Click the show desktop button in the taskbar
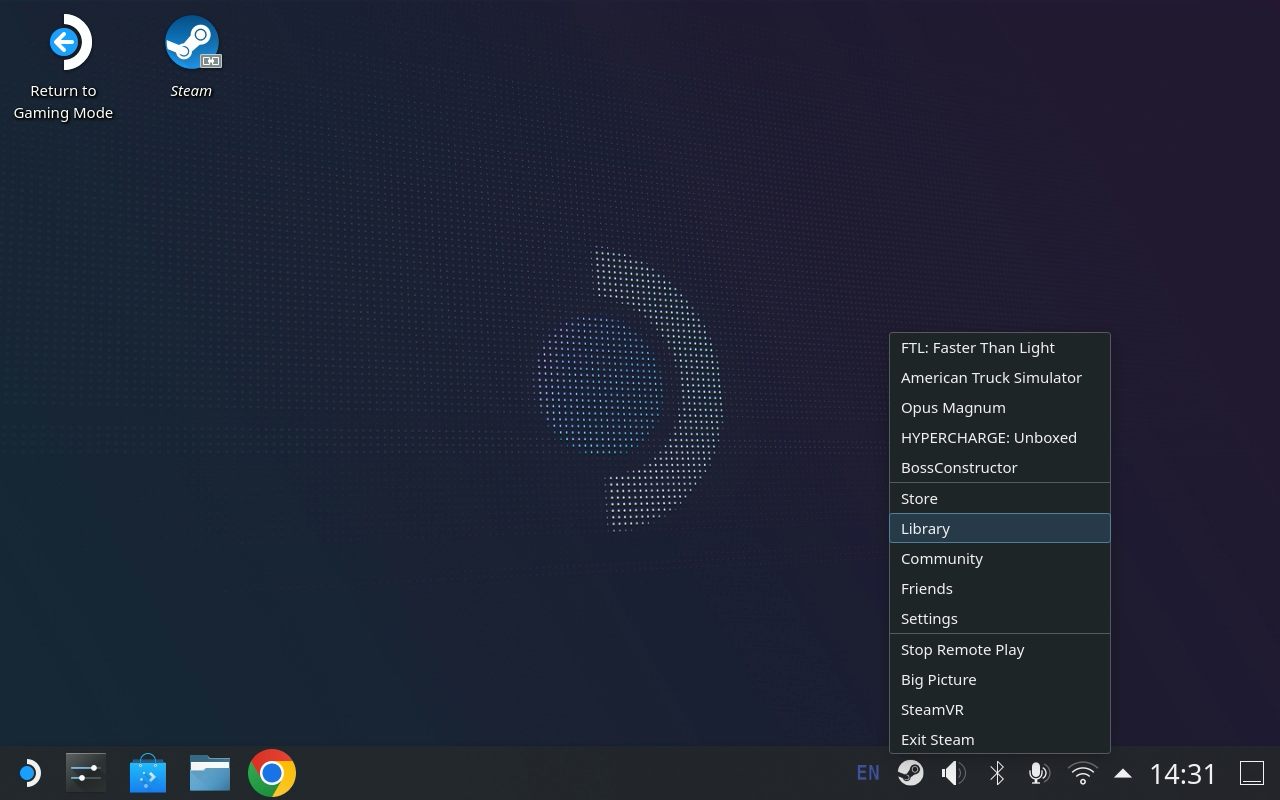This screenshot has height=800, width=1280. point(1252,773)
